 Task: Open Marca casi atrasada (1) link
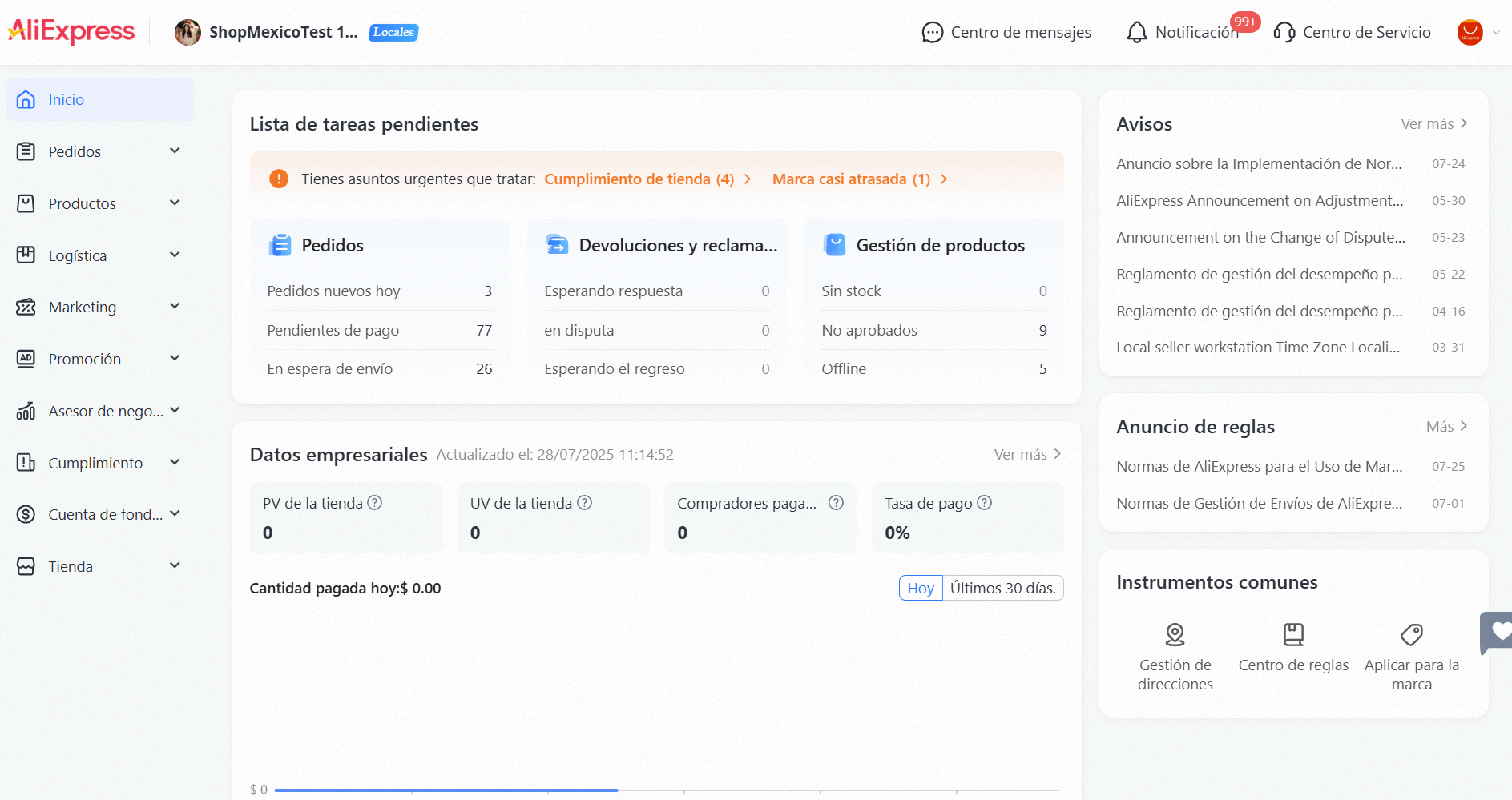click(x=860, y=179)
